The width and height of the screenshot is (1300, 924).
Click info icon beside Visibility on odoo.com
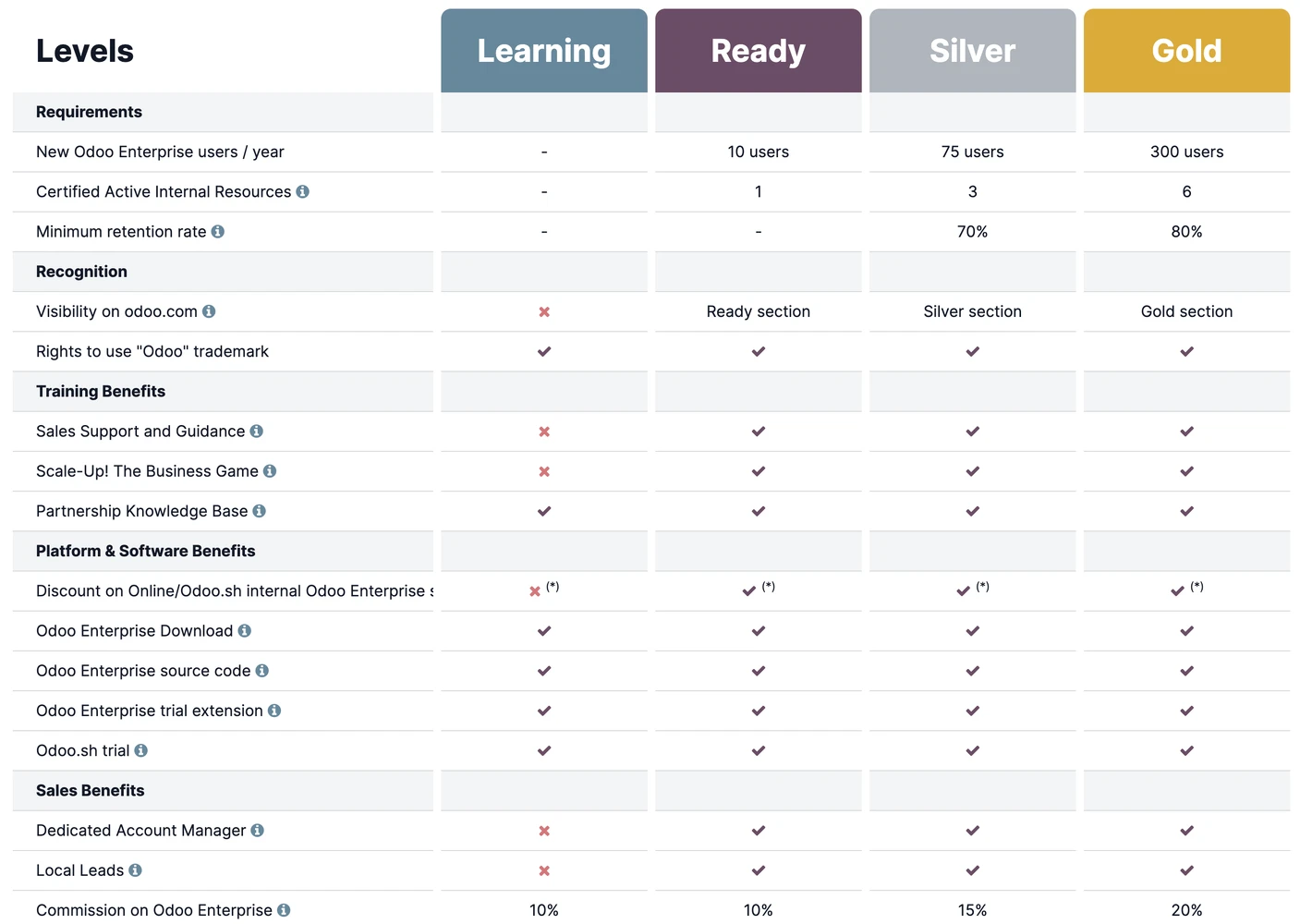[209, 311]
